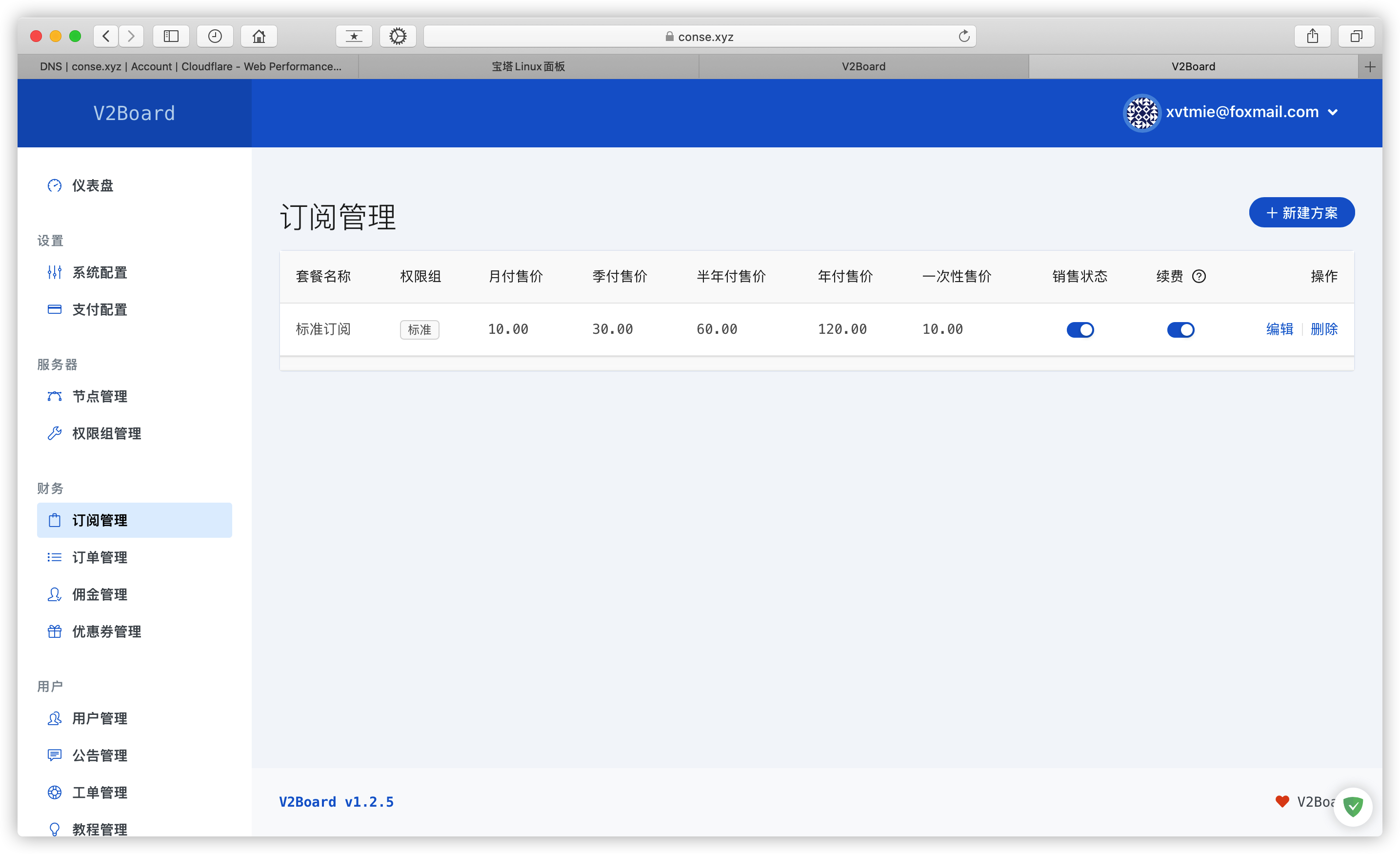Image resolution: width=1400 pixels, height=854 pixels.
Task: Click the green shield badge icon
Action: point(1353,806)
